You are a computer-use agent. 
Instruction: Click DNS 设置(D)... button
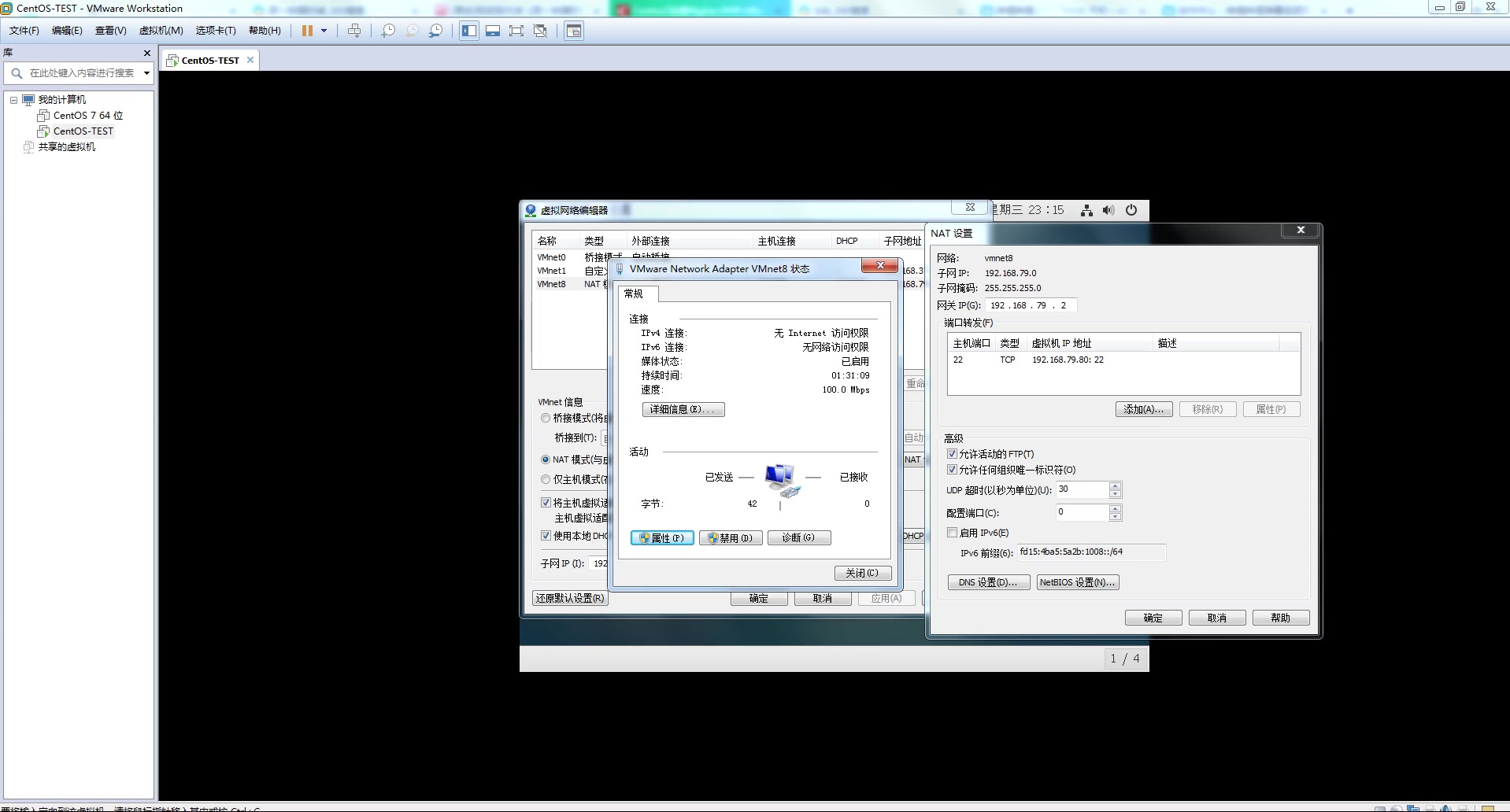(989, 582)
